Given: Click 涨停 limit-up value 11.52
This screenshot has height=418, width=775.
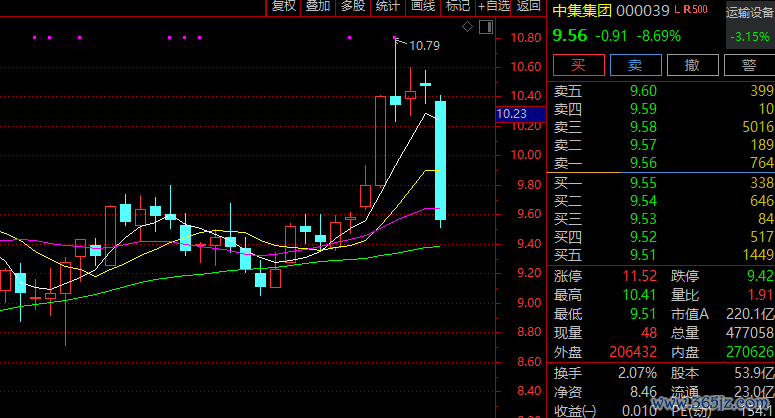Looking at the screenshot, I should [640, 276].
